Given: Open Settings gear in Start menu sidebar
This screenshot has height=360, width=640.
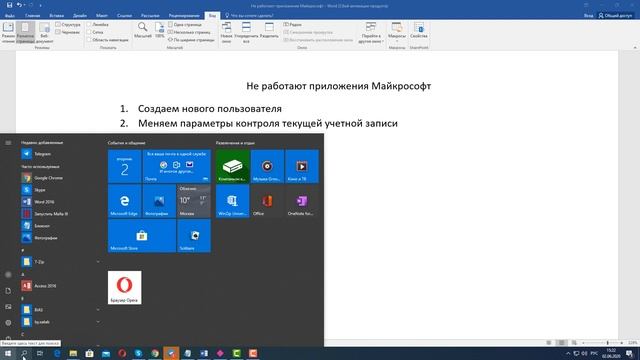Looking at the screenshot, I should point(8,322).
